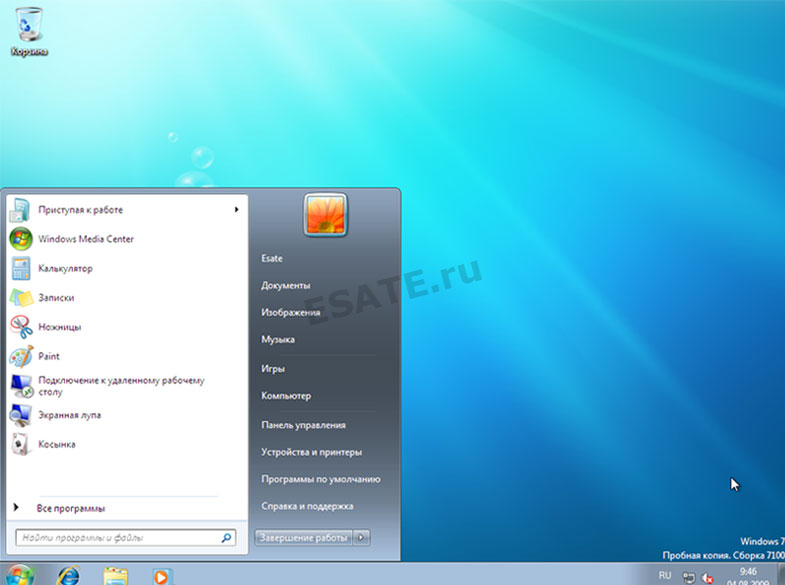Click the Start orb button
Screen dimensions: 785x585
(20, 574)
